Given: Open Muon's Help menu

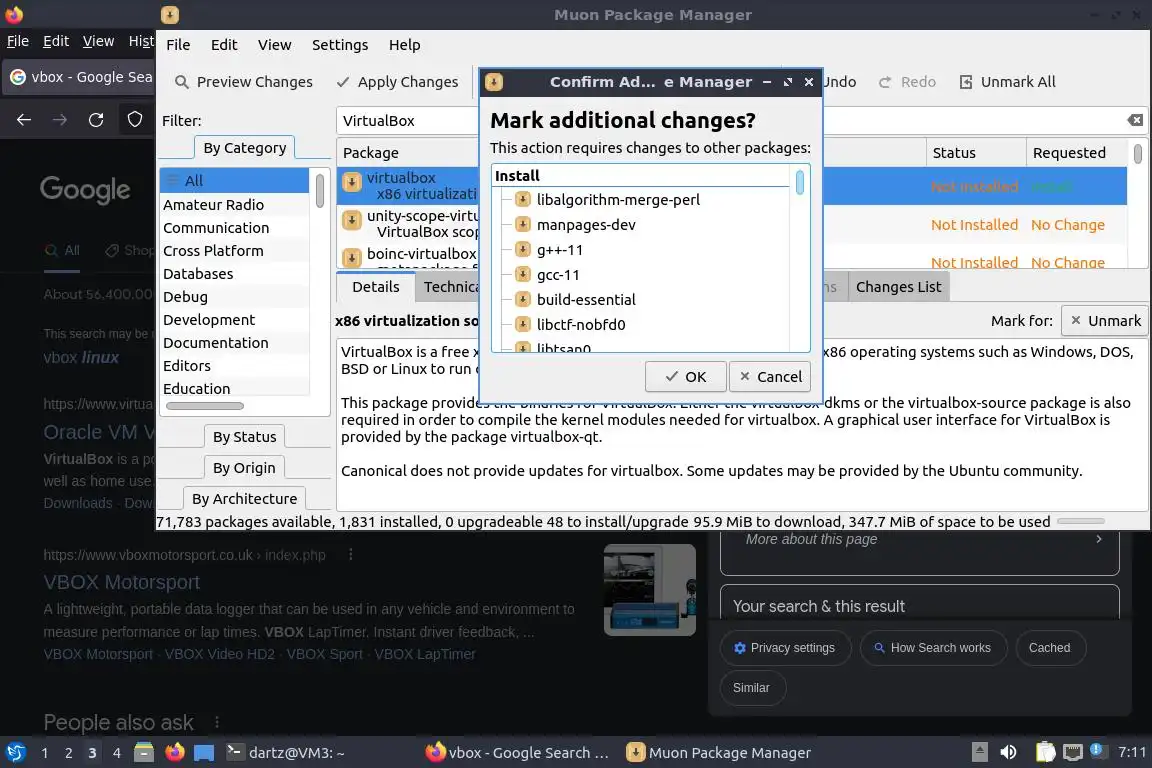Looking at the screenshot, I should pos(404,45).
